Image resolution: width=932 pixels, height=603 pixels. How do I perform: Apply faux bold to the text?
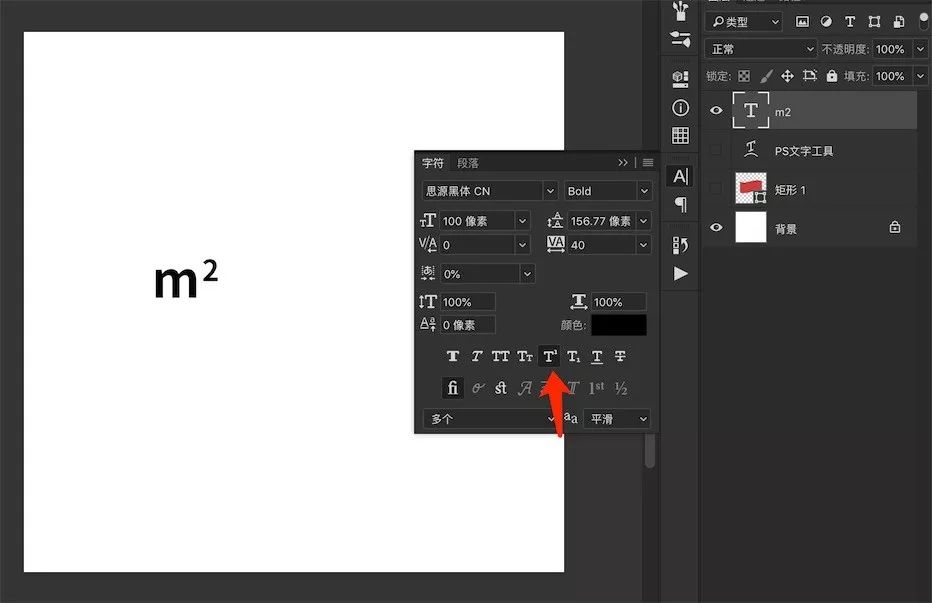pos(452,355)
